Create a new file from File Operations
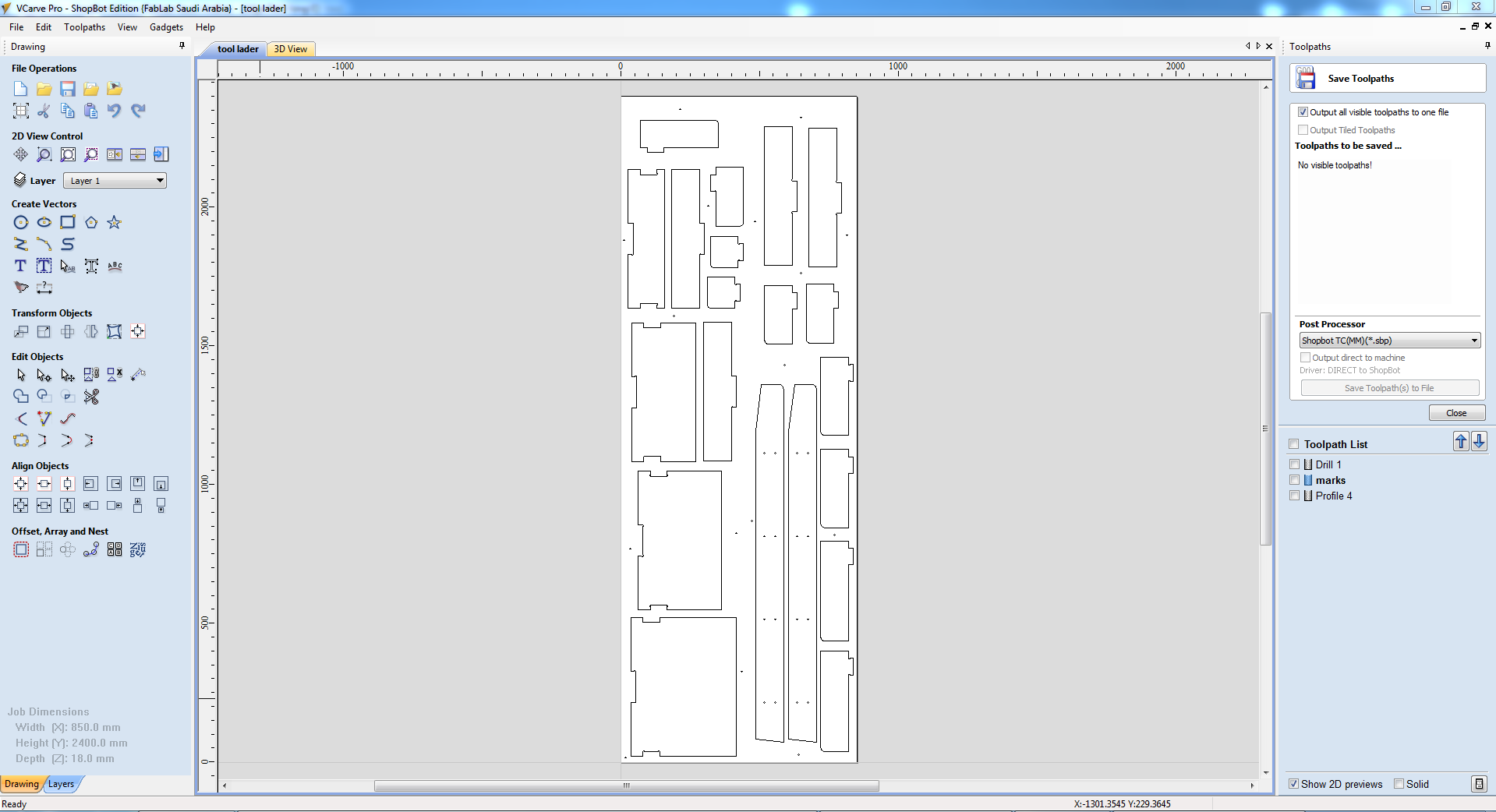 (21, 89)
